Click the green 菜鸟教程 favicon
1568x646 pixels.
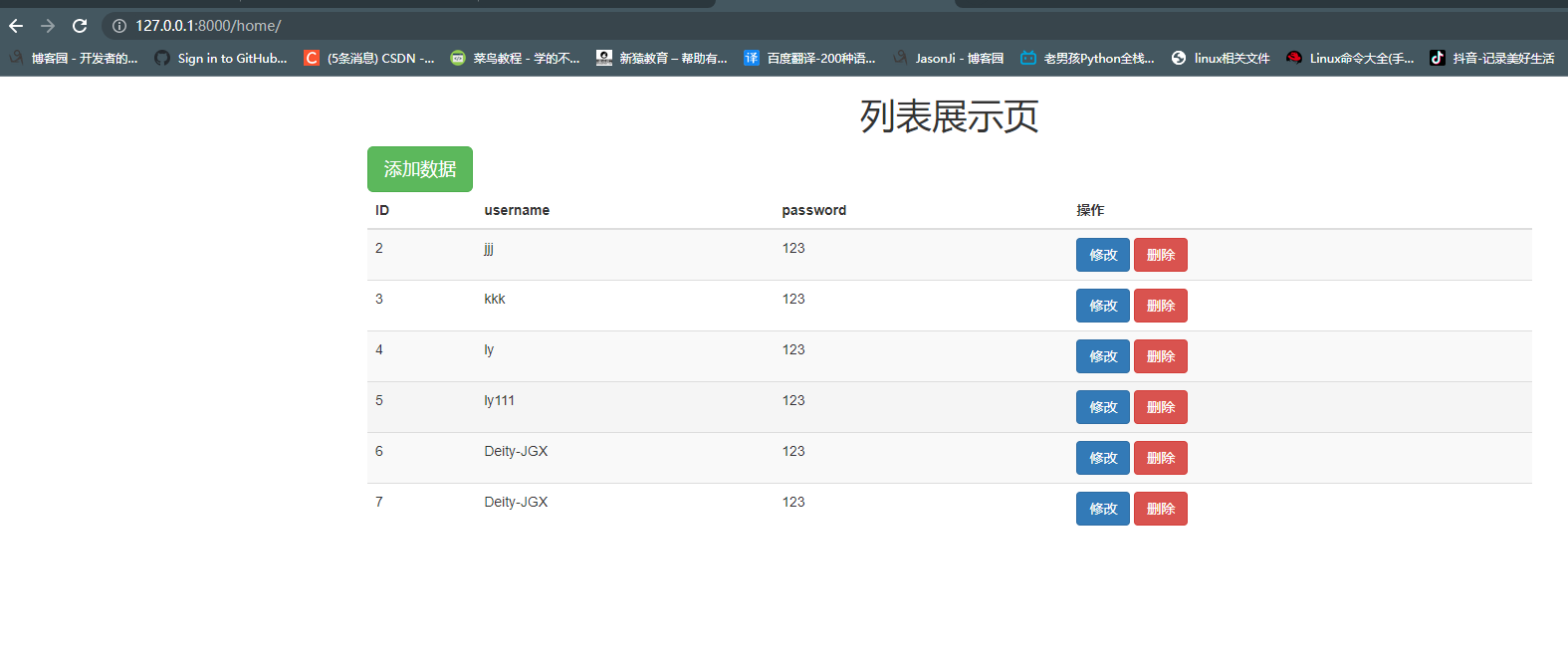coord(458,59)
